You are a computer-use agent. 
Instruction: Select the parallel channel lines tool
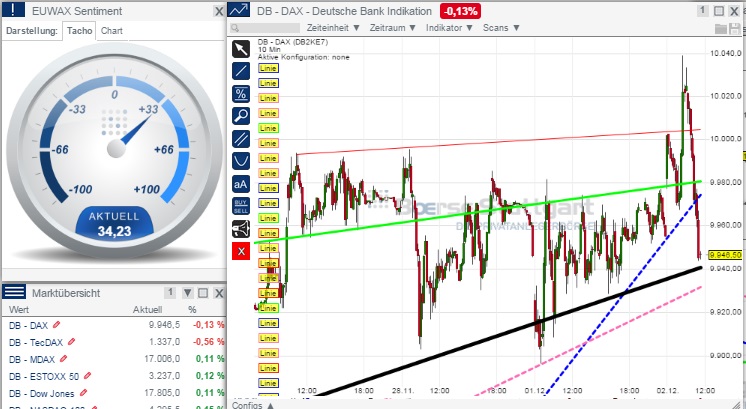(x=241, y=139)
